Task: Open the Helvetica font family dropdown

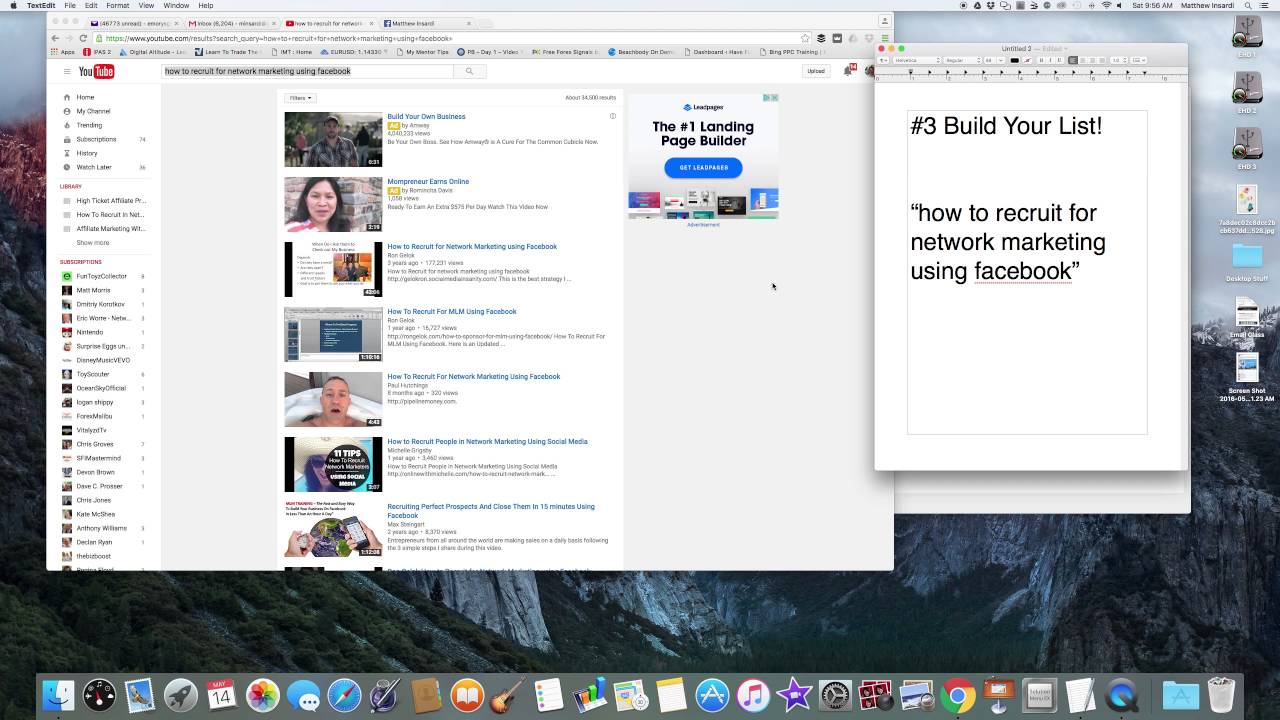Action: tap(917, 60)
